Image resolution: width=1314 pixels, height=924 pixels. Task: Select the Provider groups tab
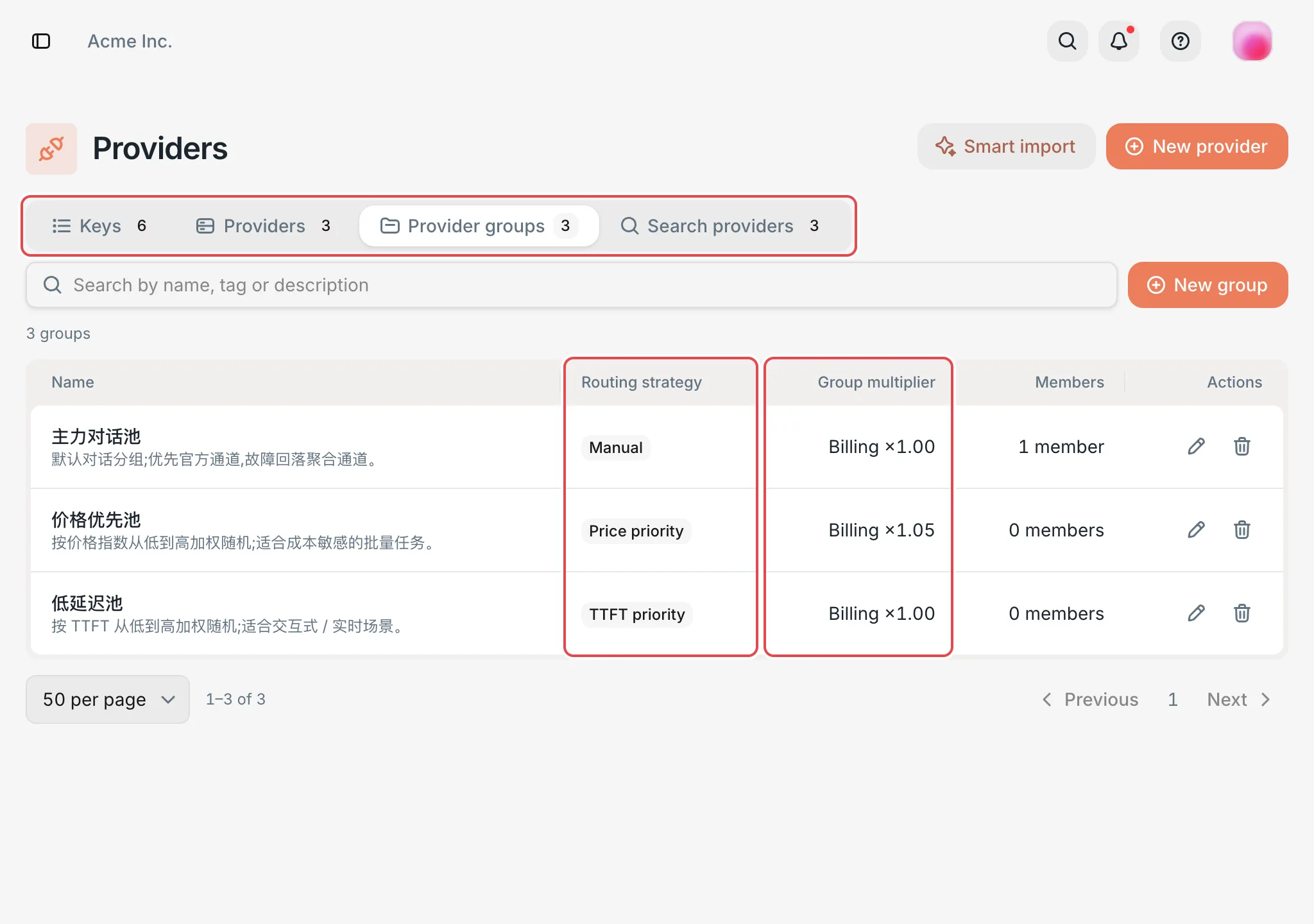(x=479, y=226)
